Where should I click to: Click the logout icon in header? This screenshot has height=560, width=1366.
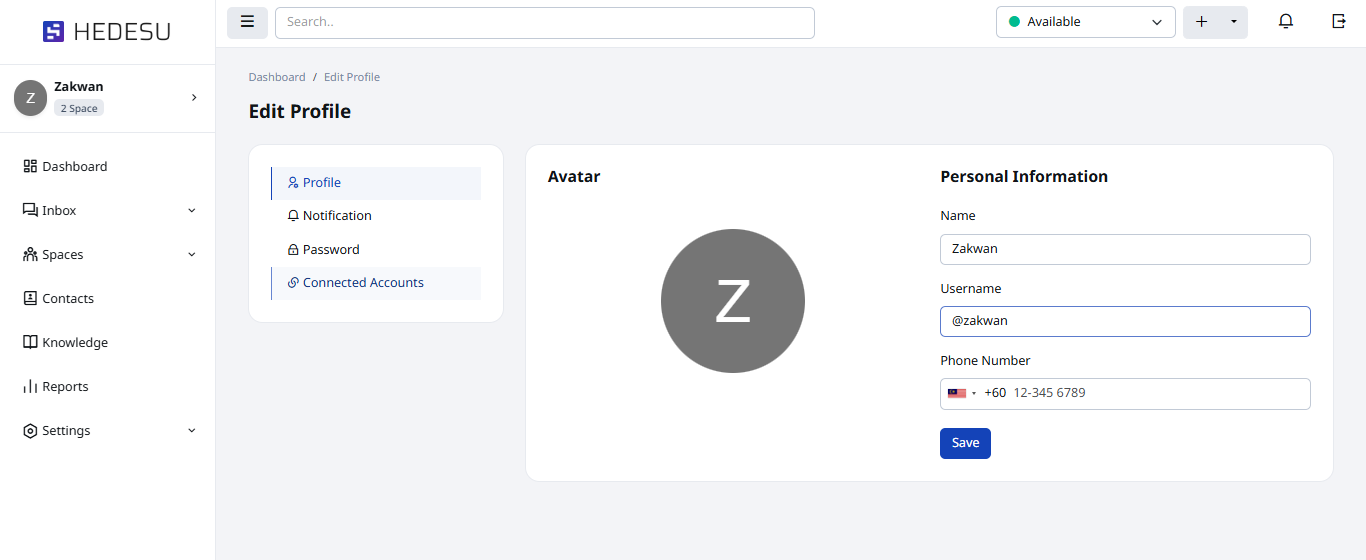coord(1339,22)
